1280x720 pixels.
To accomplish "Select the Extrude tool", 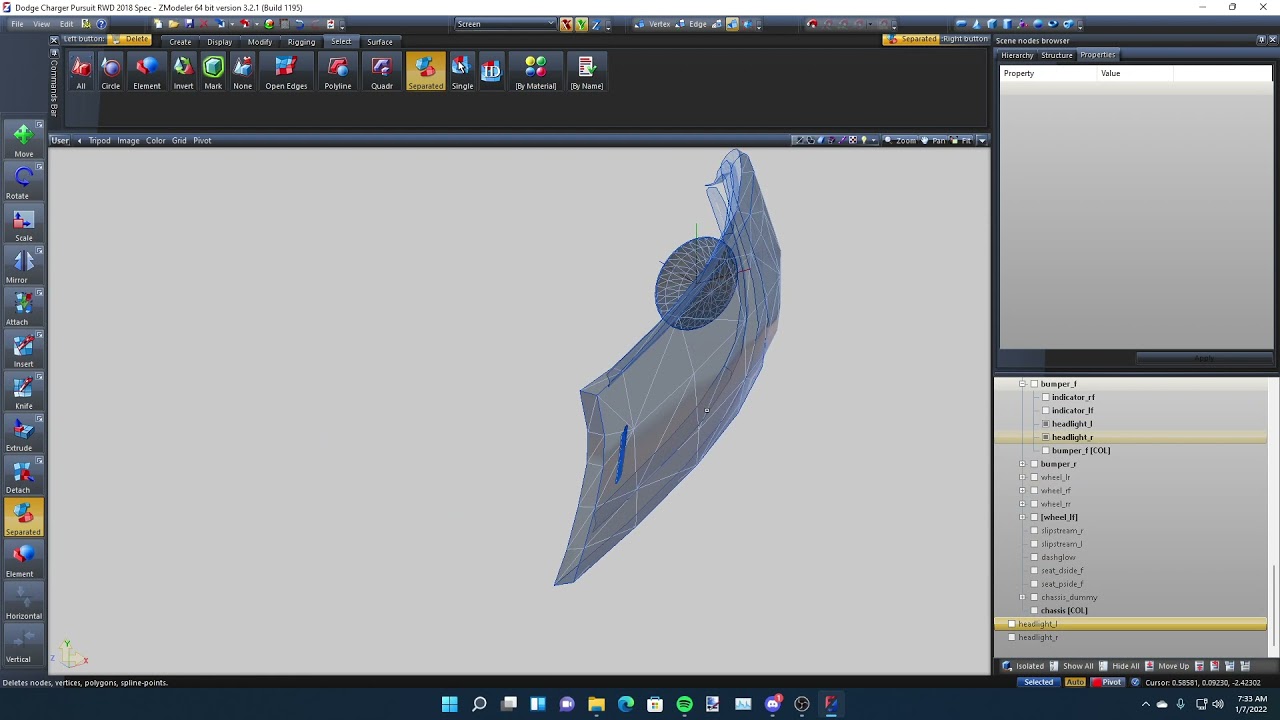I will pyautogui.click(x=23, y=434).
